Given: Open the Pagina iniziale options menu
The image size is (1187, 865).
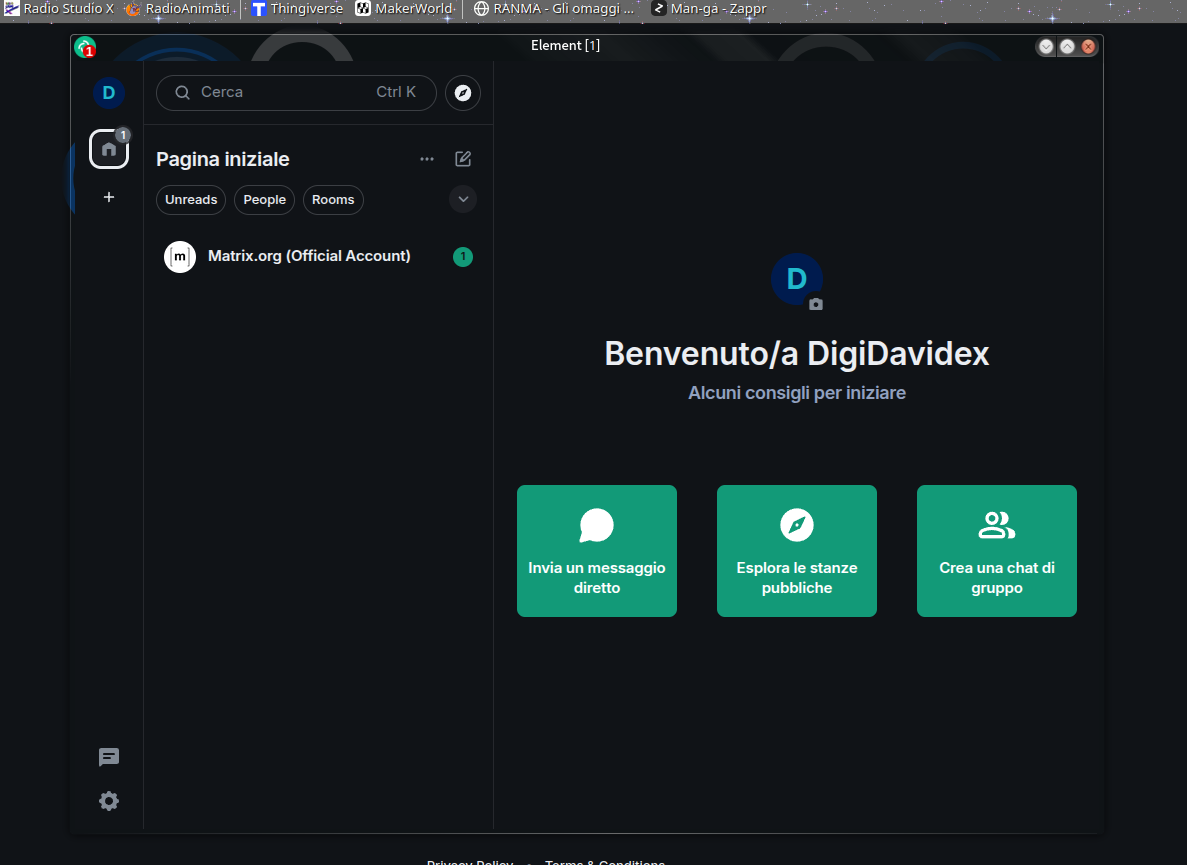Looking at the screenshot, I should [427, 159].
